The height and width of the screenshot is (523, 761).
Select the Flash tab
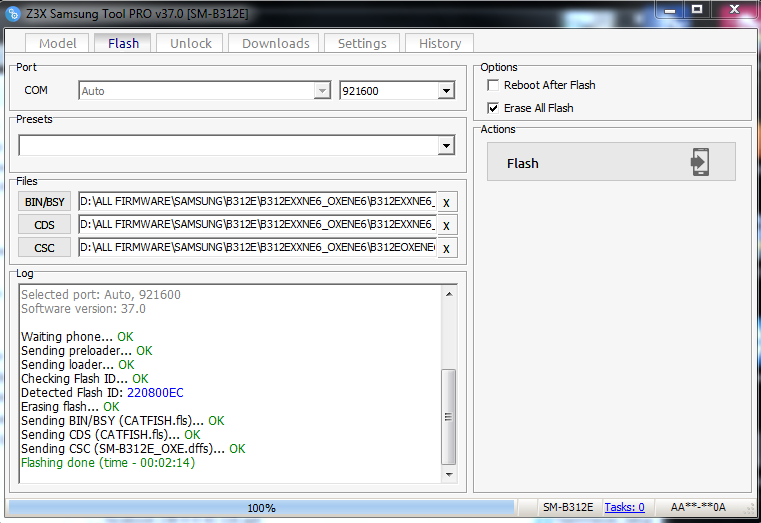point(123,43)
